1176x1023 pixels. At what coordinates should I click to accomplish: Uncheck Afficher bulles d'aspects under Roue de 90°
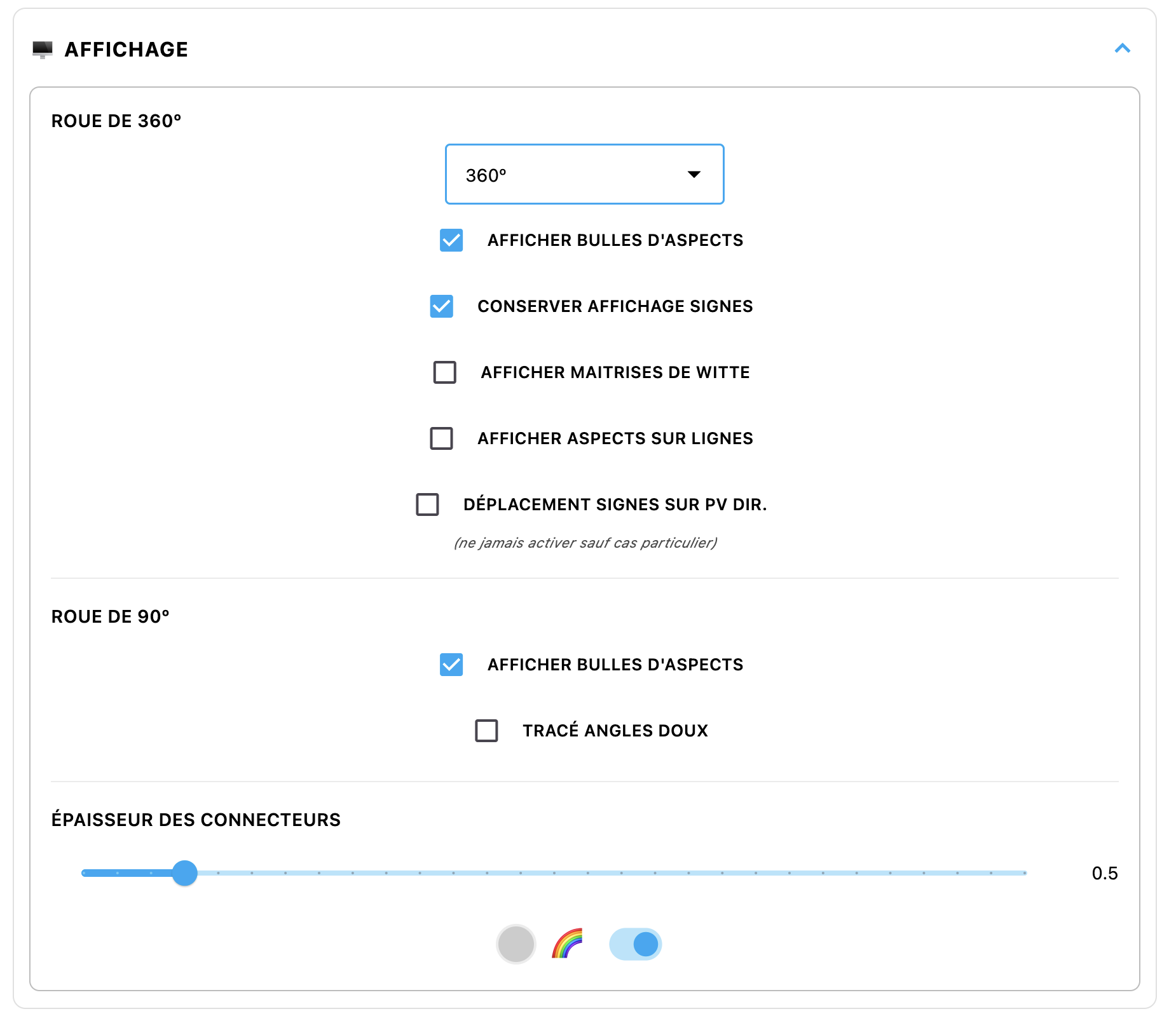pos(451,665)
